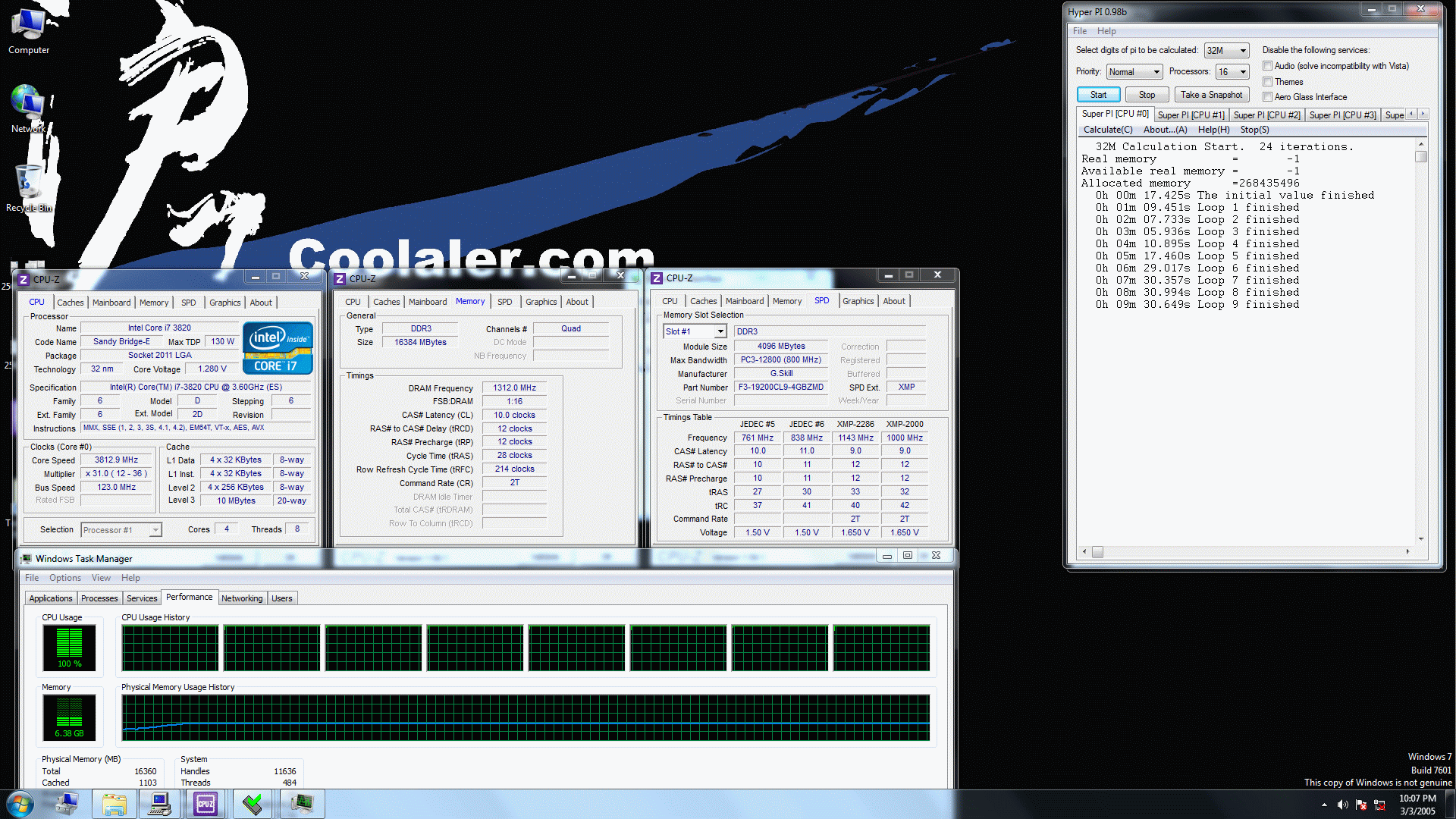Switch to Super PI [CPU #3] tab

(x=1342, y=115)
